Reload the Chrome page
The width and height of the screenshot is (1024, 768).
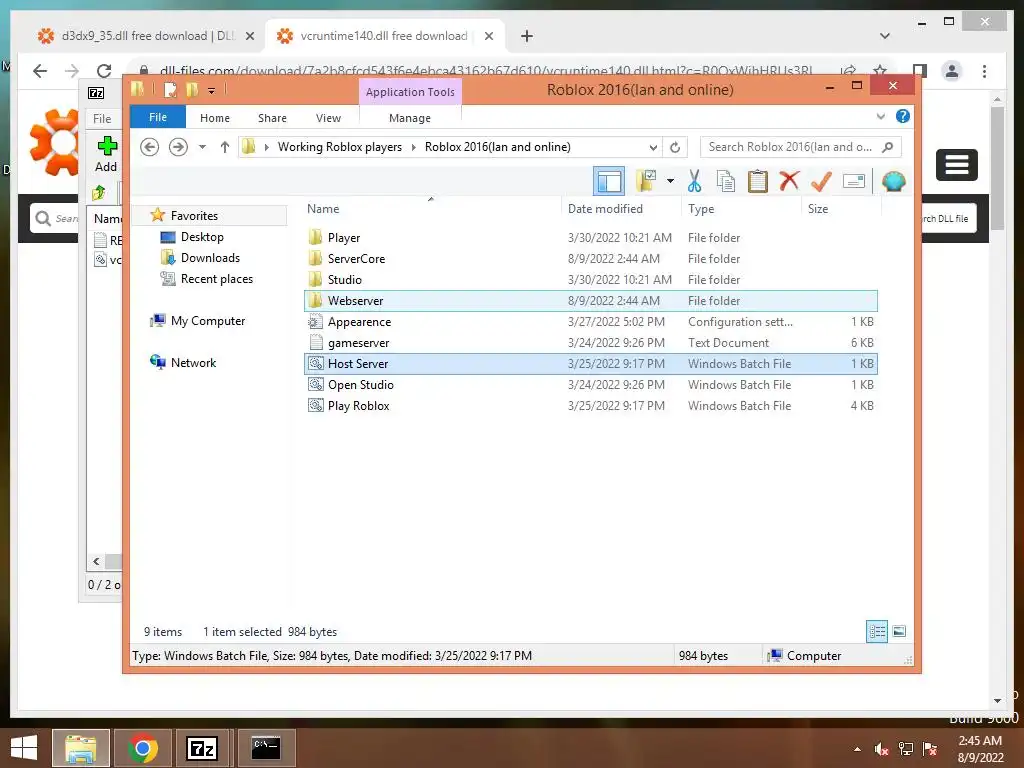coord(103,71)
